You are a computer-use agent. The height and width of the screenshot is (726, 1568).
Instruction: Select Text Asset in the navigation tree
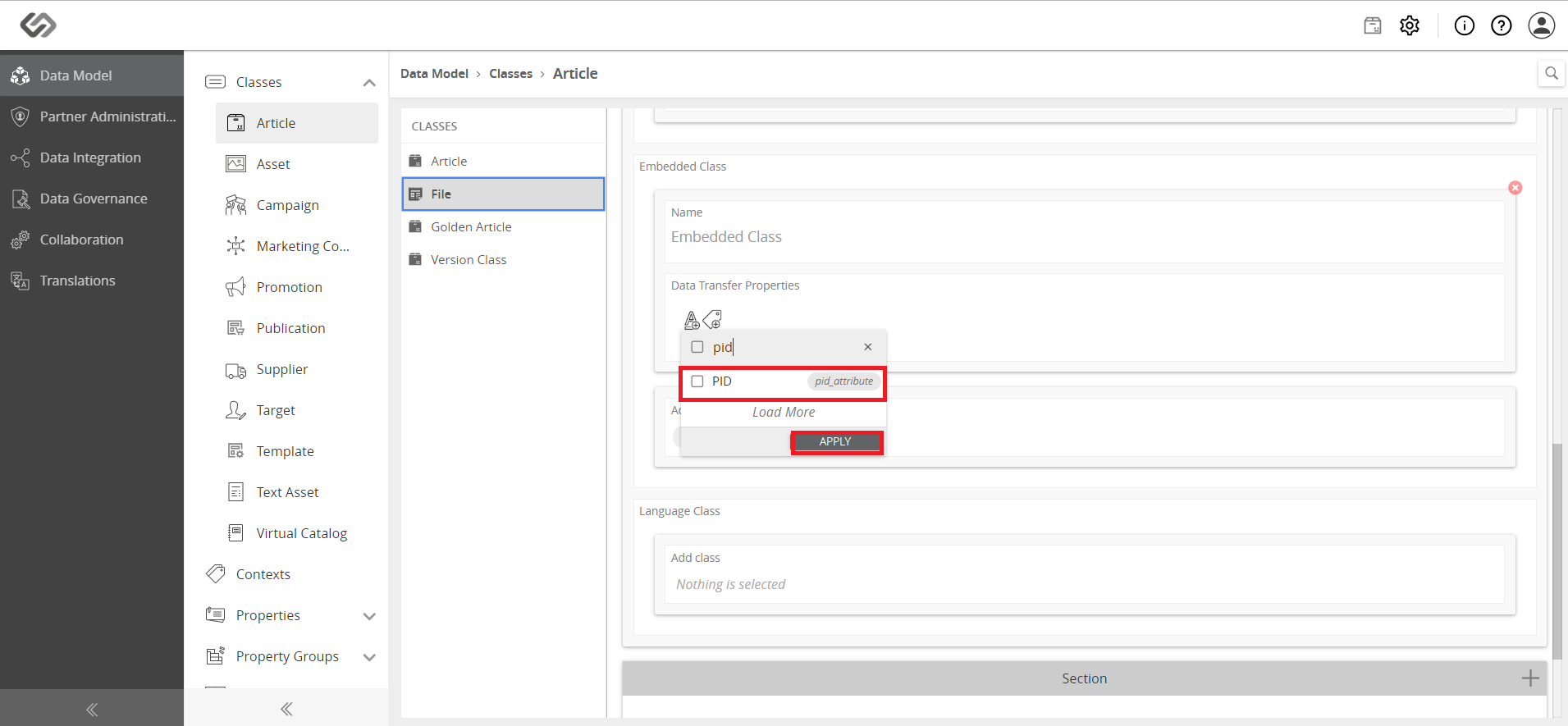(297, 492)
